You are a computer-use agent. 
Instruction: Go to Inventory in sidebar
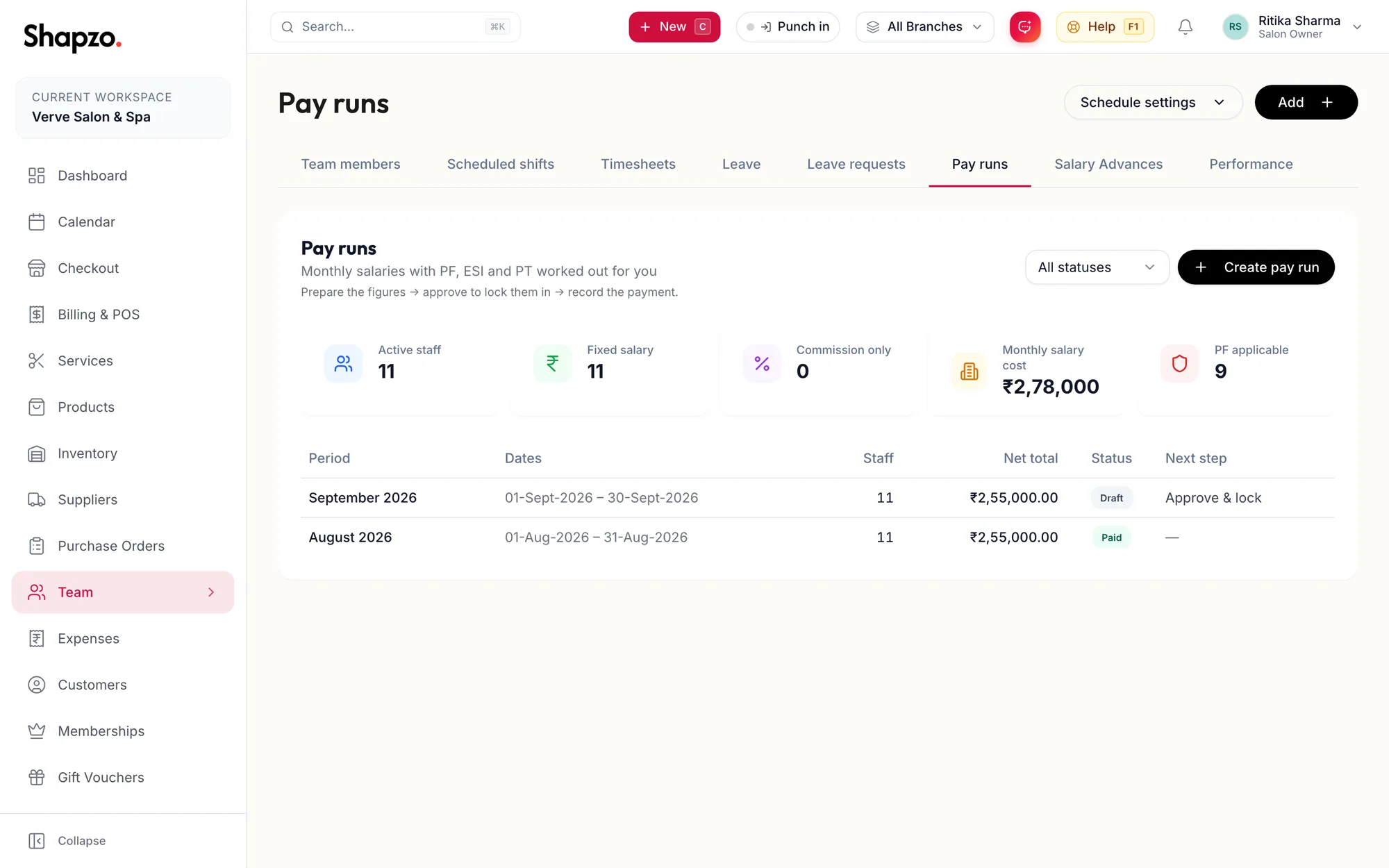click(x=123, y=453)
